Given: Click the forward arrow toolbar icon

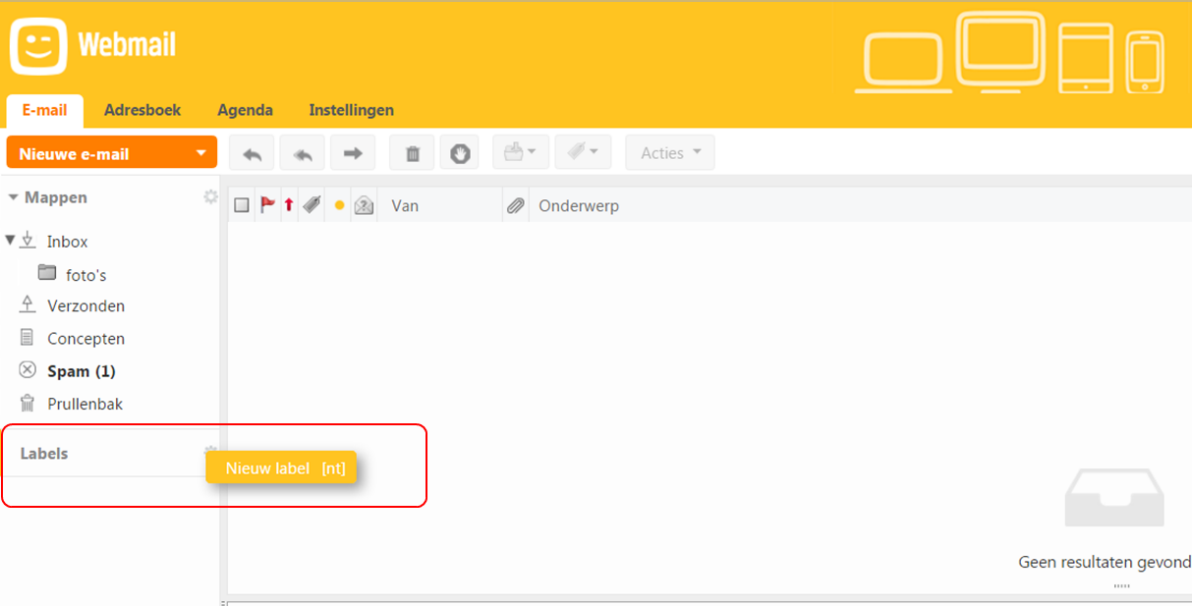Looking at the screenshot, I should click(352, 153).
